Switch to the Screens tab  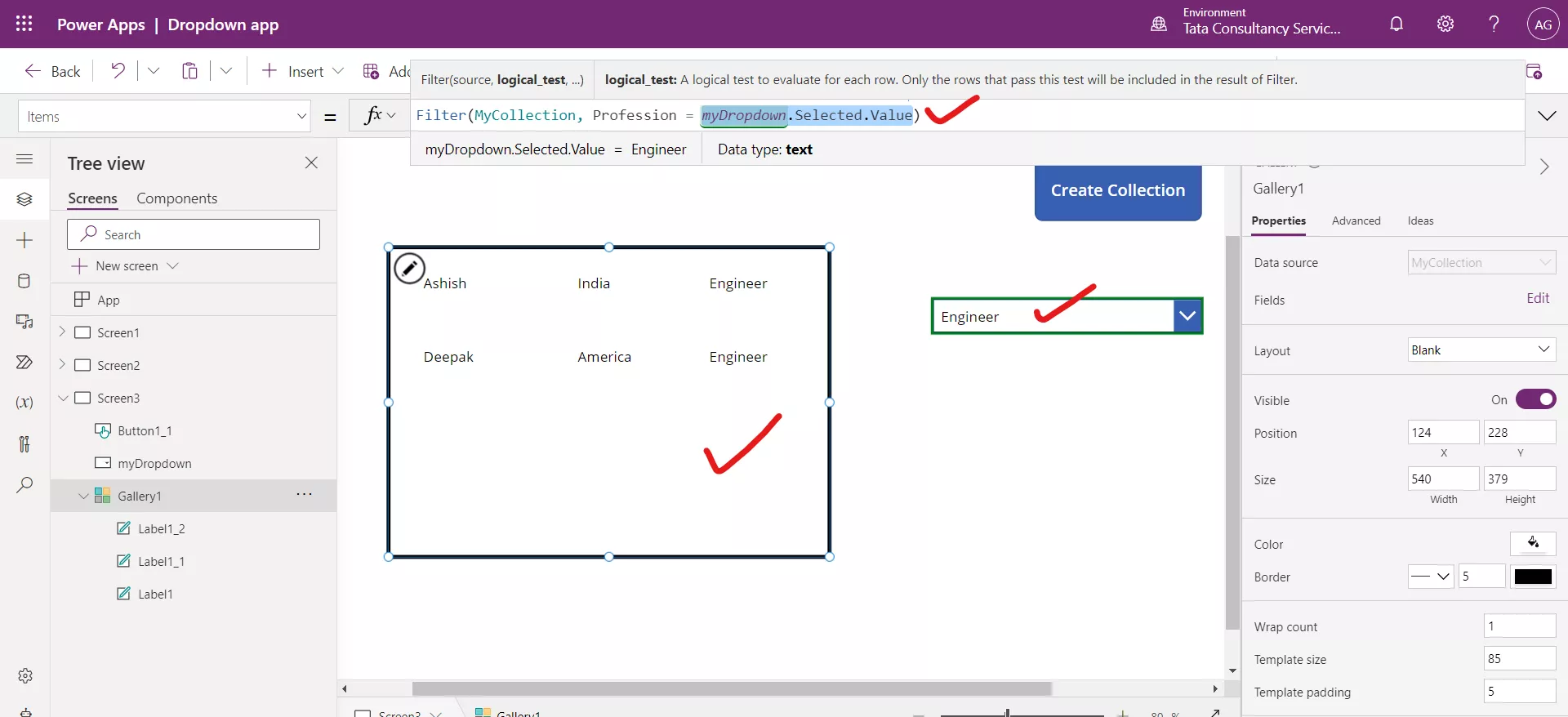tap(92, 198)
